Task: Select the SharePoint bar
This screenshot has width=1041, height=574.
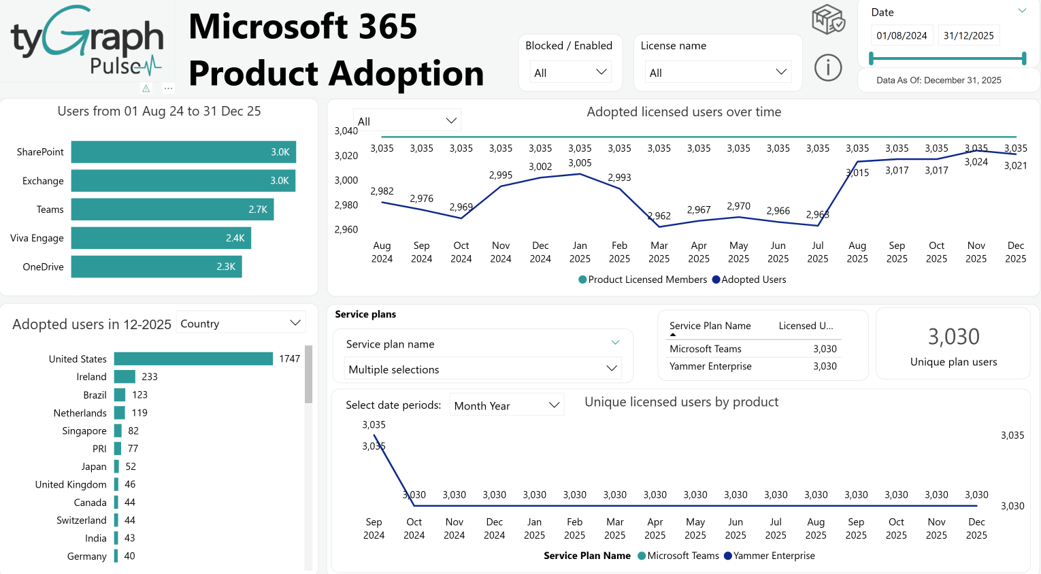Action: pos(183,152)
